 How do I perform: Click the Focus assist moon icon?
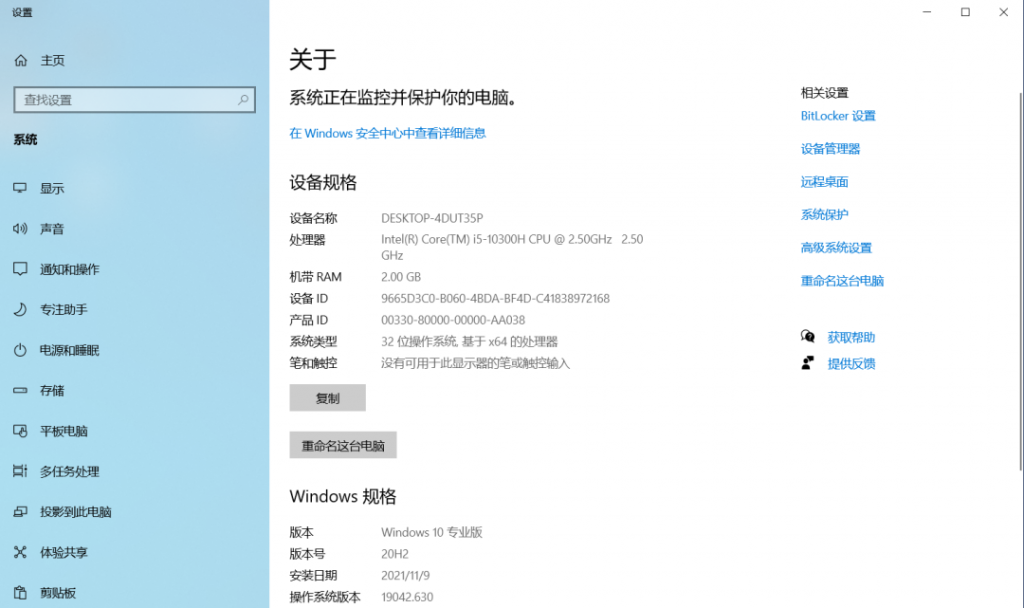coord(20,310)
